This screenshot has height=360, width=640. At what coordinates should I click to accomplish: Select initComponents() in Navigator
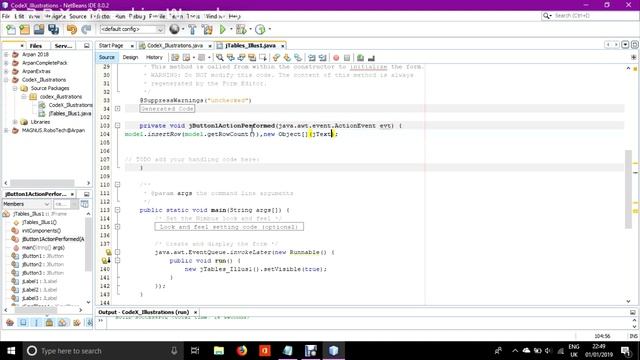[41, 231]
